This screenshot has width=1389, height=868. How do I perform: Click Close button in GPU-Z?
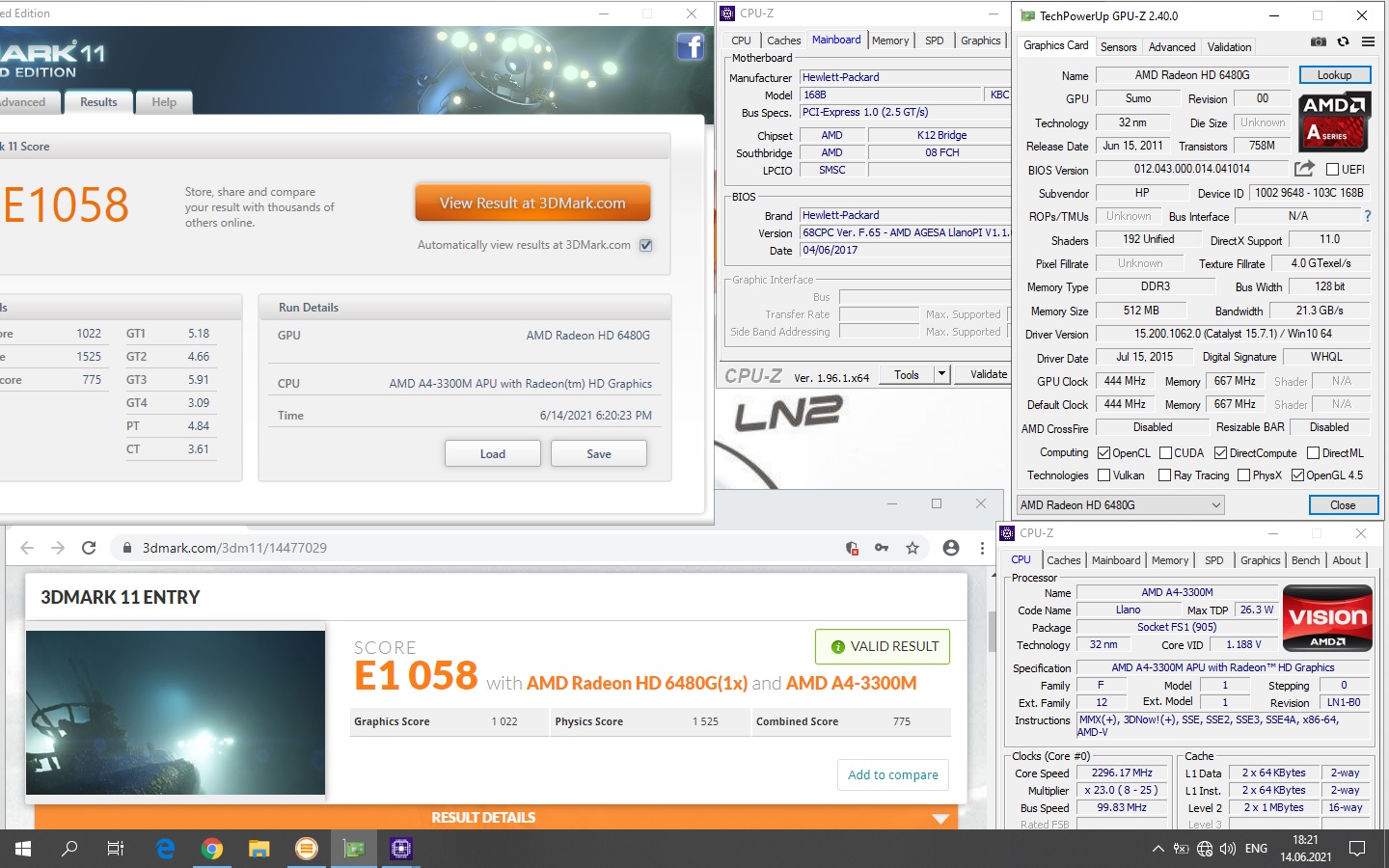[1343, 505]
